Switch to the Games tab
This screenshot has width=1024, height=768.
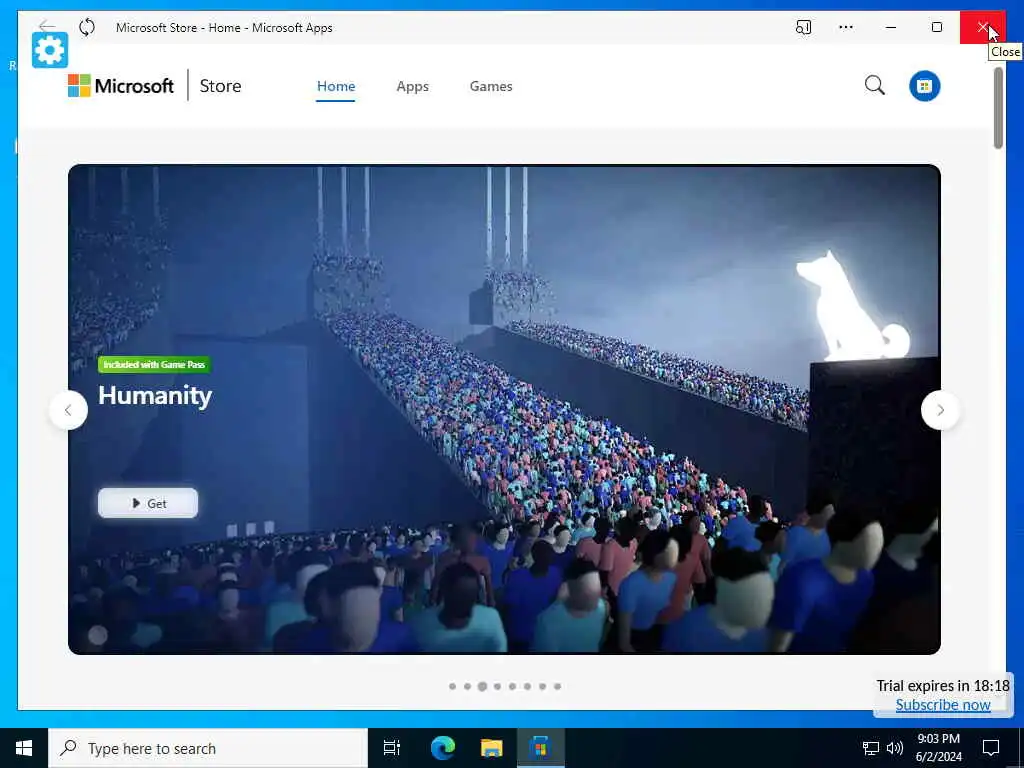pos(491,86)
